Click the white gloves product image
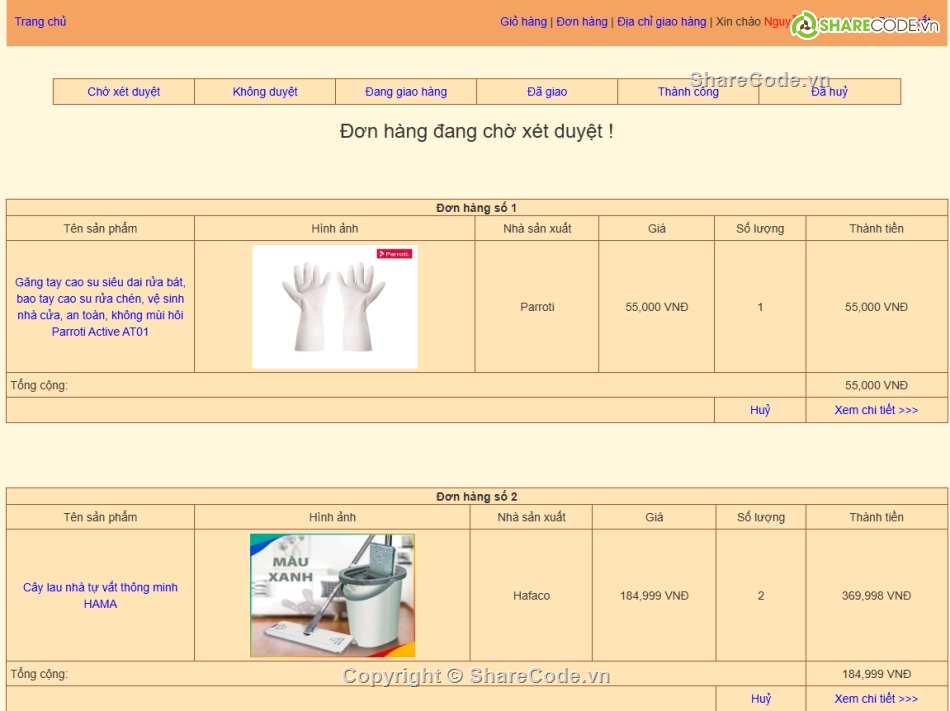 pos(335,306)
